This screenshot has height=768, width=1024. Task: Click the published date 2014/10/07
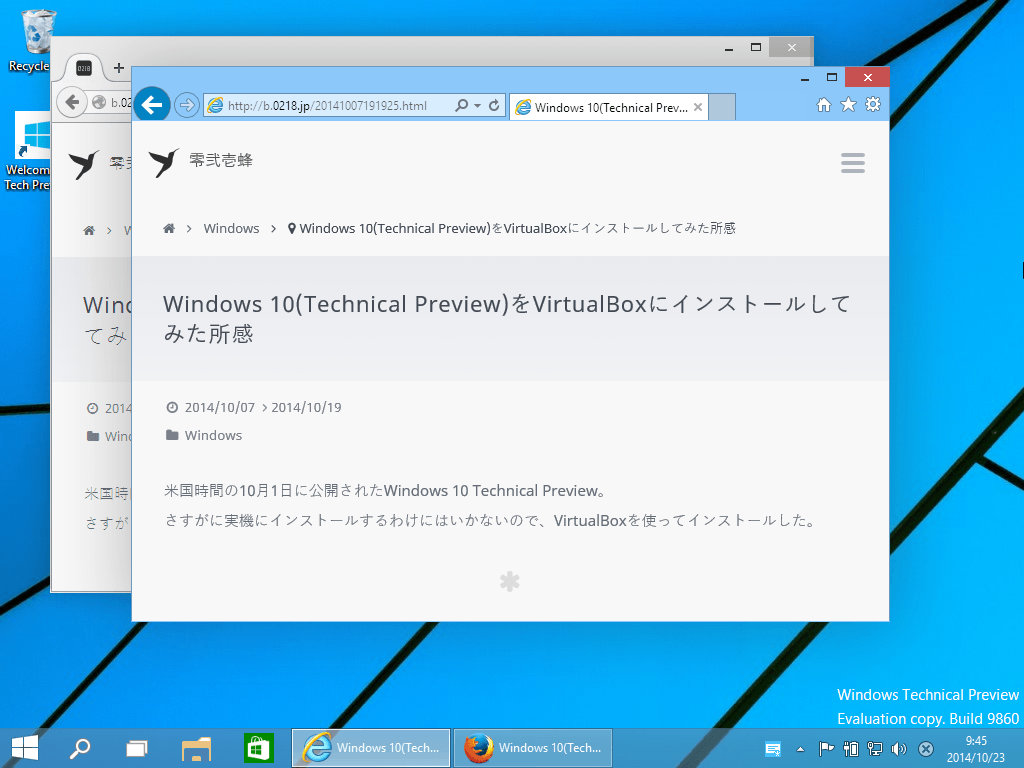pyautogui.click(x=219, y=408)
